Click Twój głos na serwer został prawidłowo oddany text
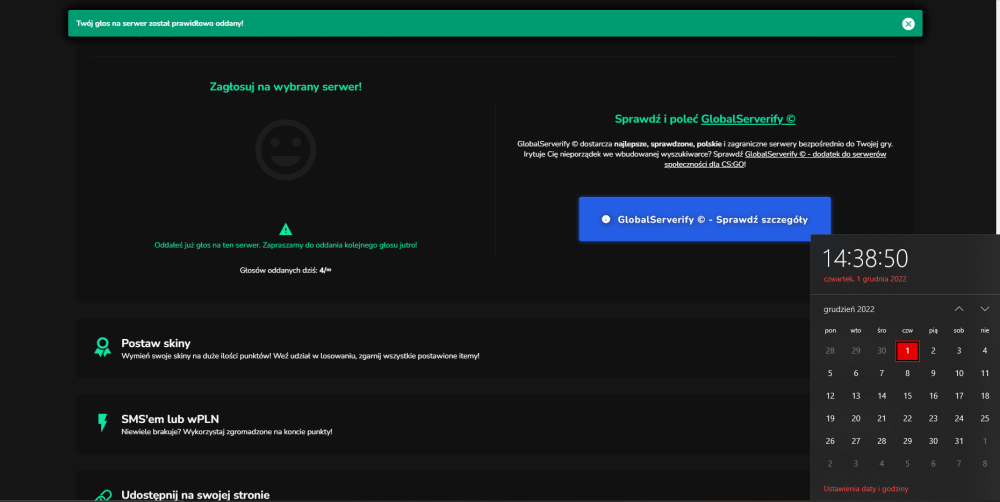The image size is (1000, 502). click(x=159, y=24)
